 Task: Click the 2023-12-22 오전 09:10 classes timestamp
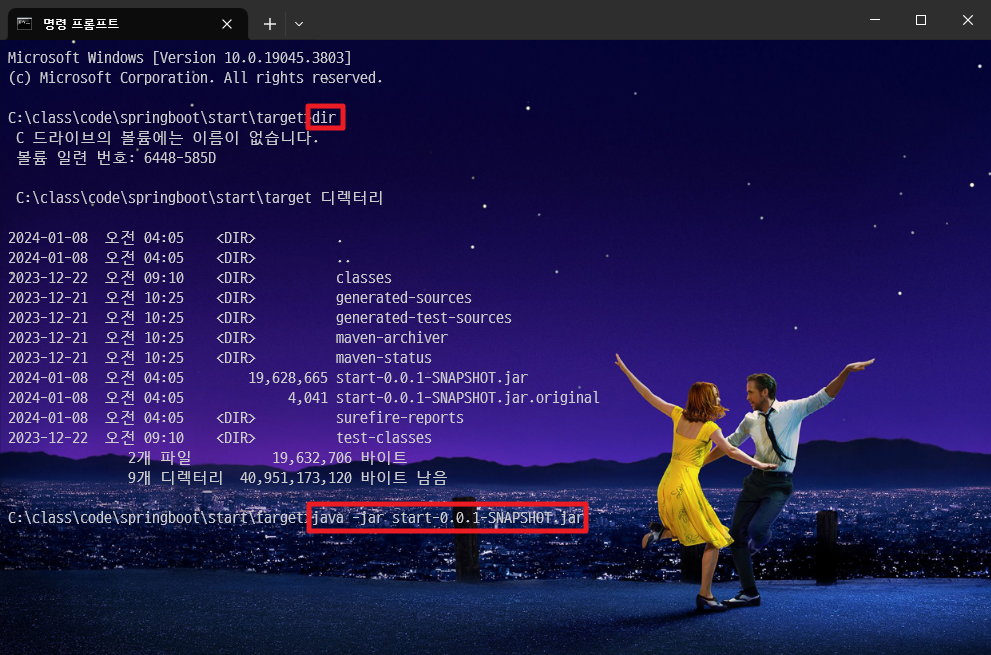coord(96,278)
